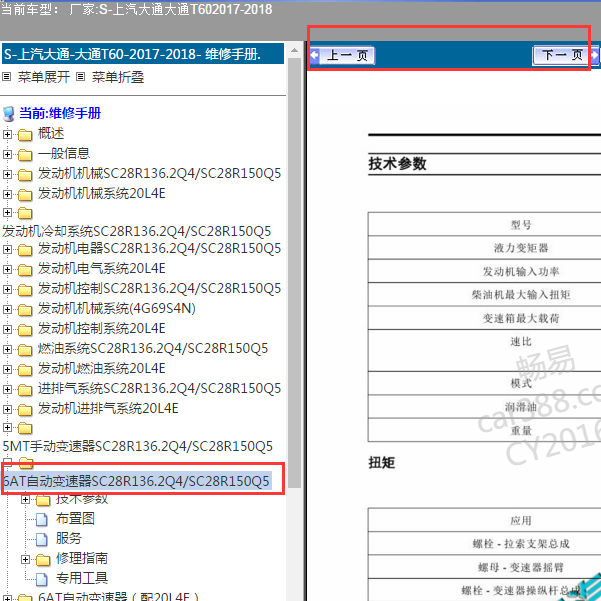Click scrollbar up arrow of tree panel
The image size is (601, 601).
point(294,50)
